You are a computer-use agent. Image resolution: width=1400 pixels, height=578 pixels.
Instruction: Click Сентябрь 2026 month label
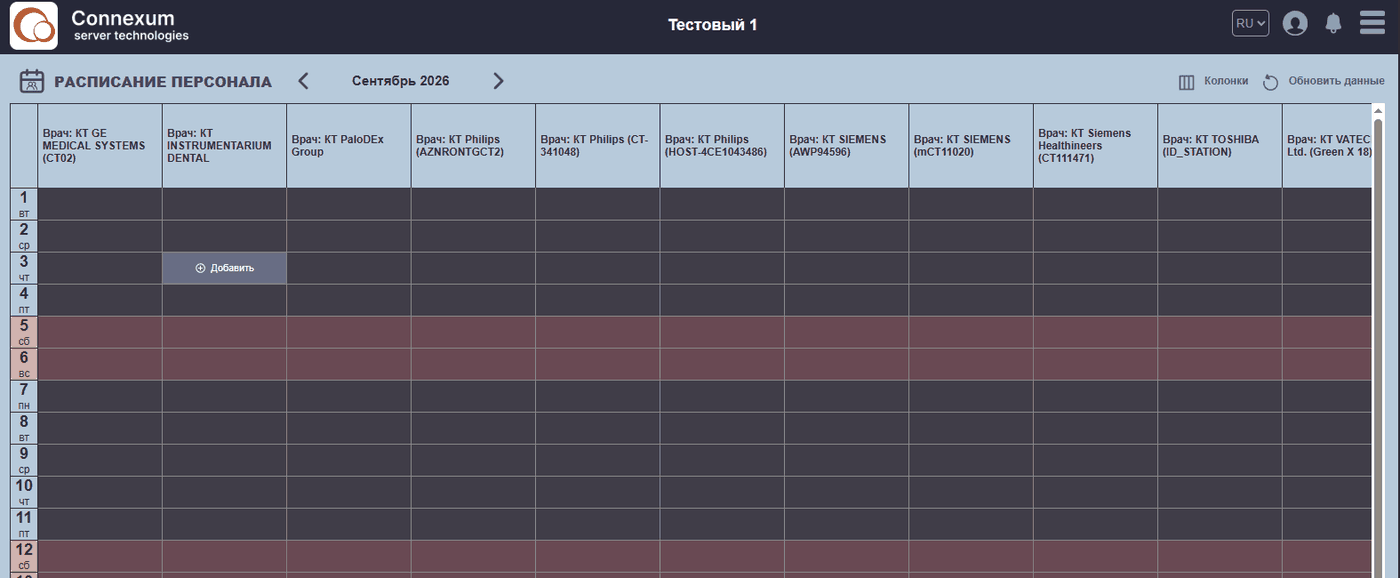click(x=400, y=81)
